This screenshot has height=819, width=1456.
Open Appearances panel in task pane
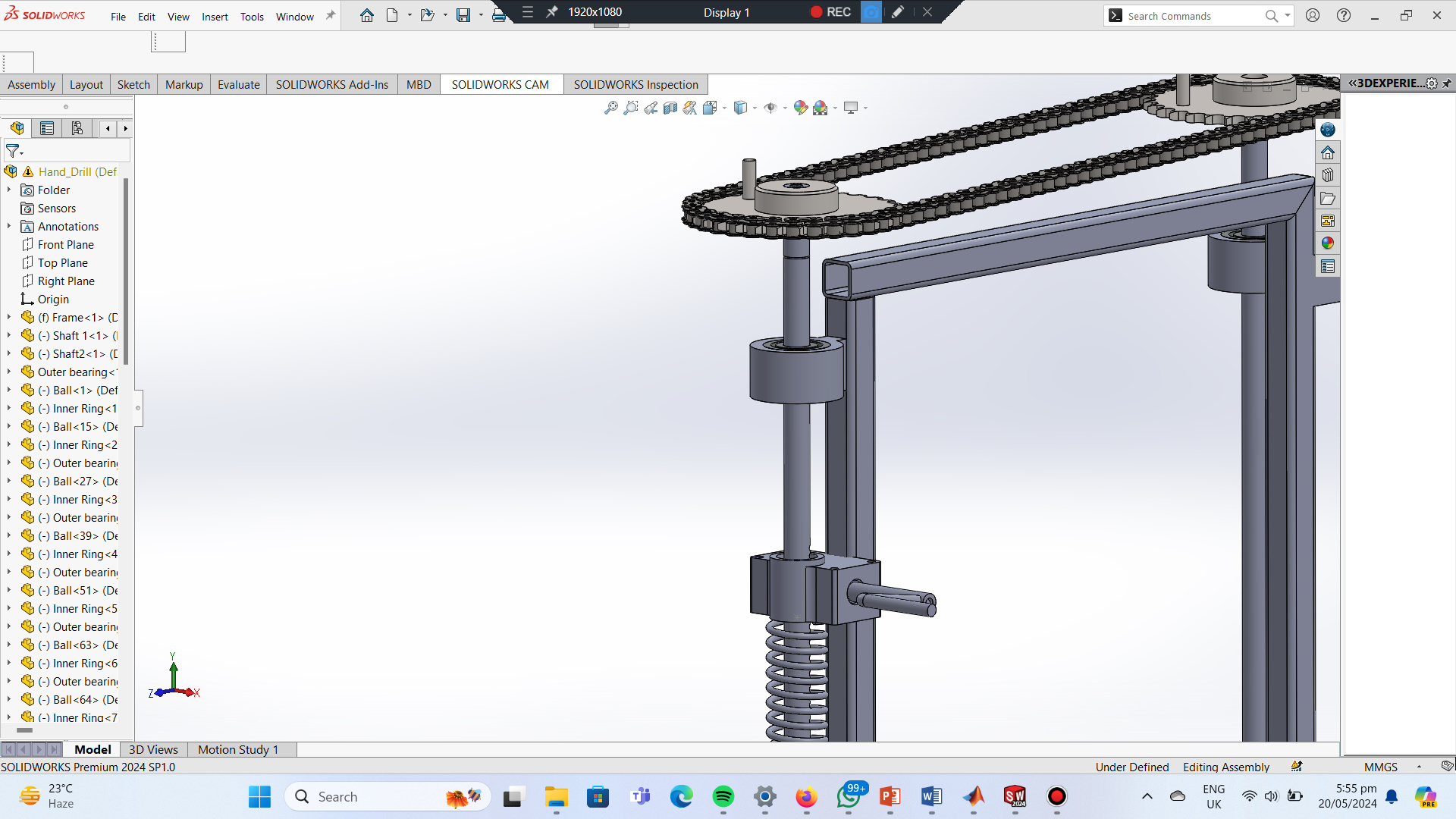1327,243
